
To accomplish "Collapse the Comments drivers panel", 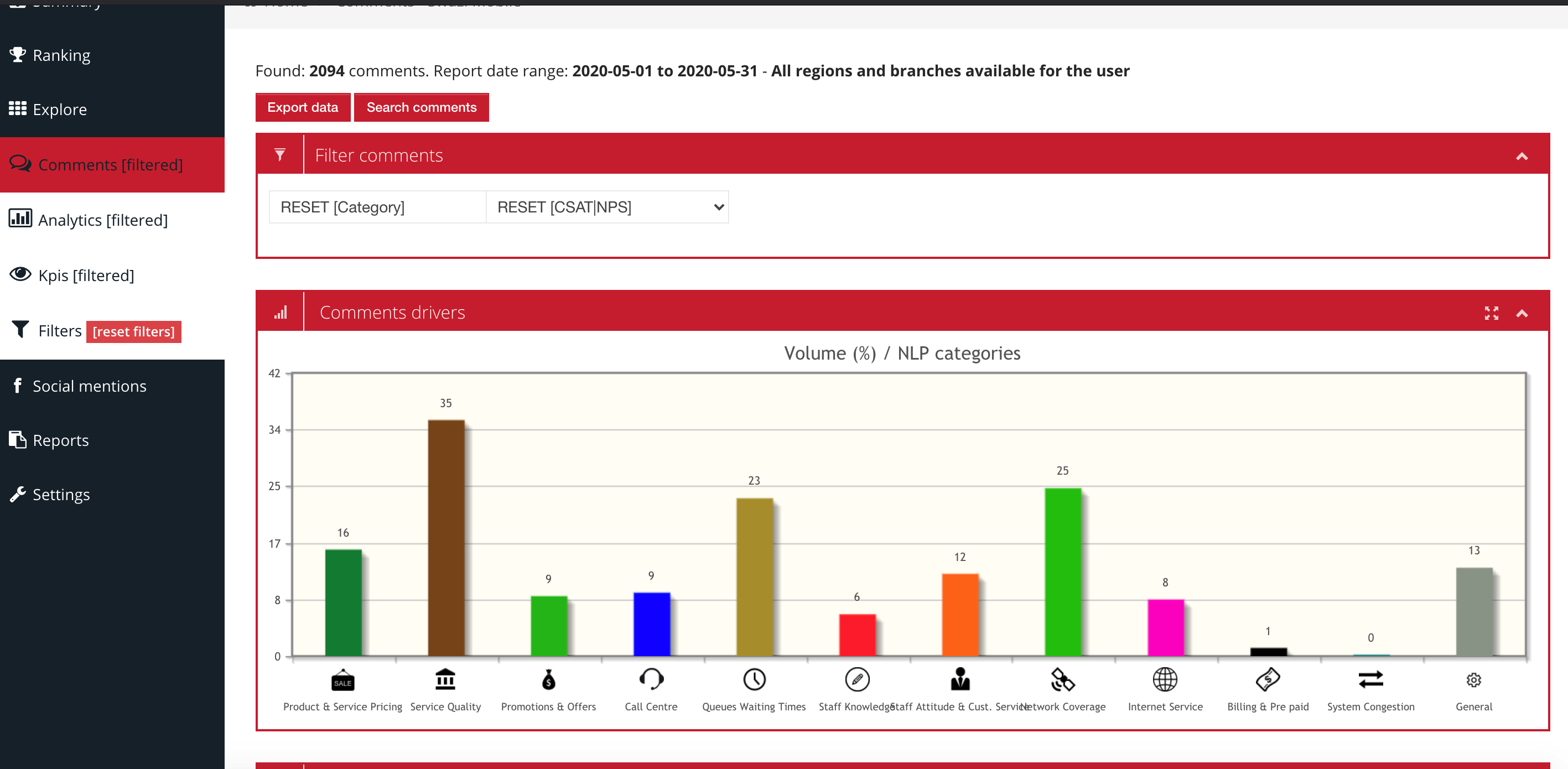I will tap(1522, 313).
